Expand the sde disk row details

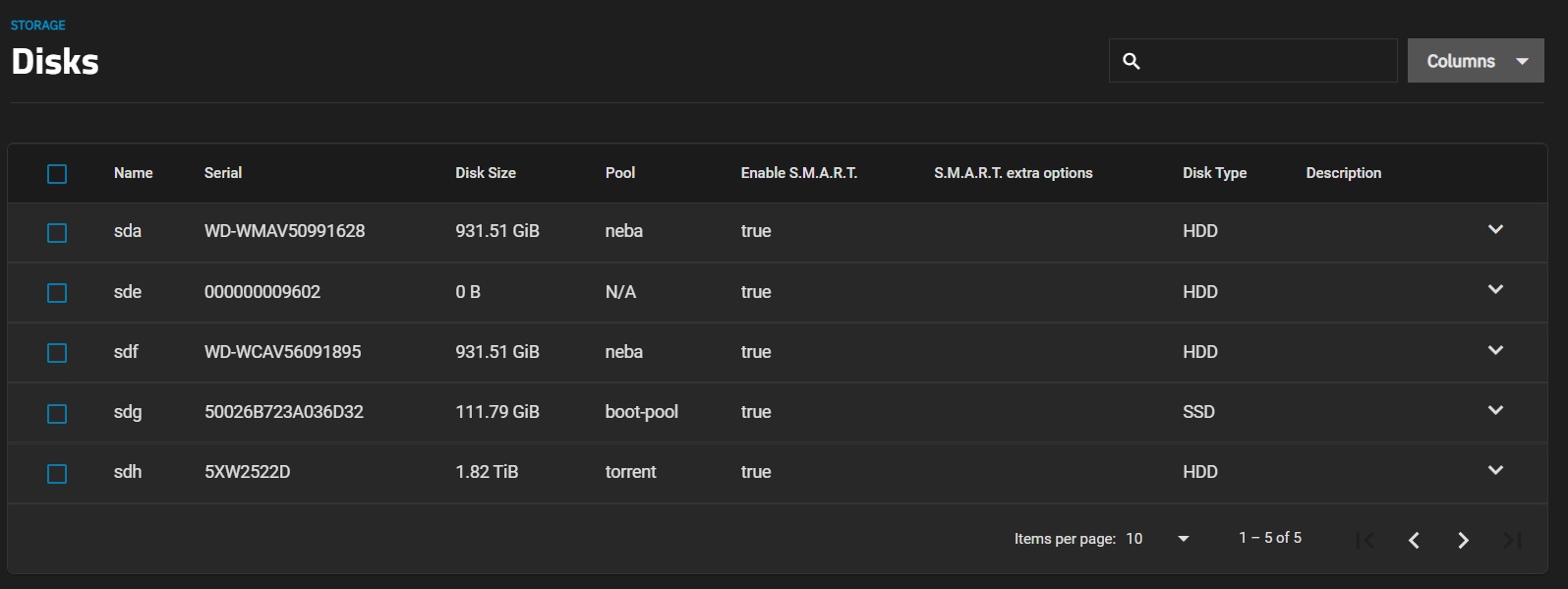coord(1495,290)
